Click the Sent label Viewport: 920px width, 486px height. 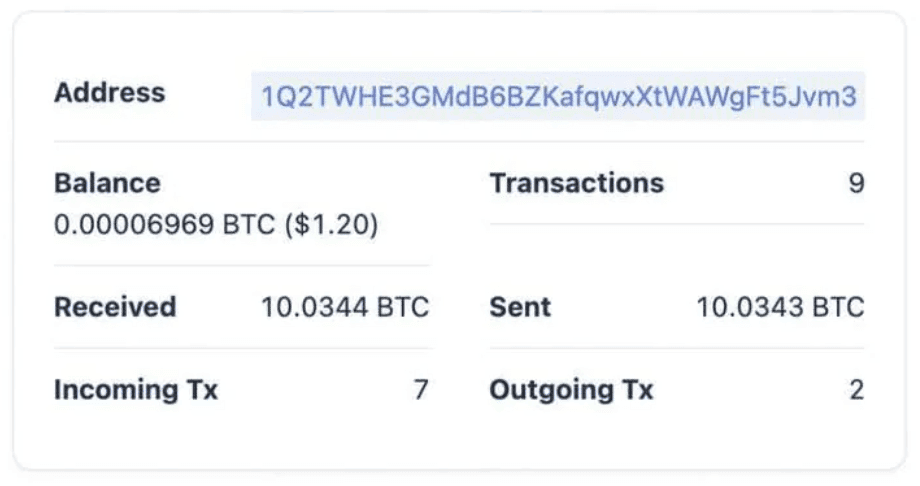pyautogui.click(x=520, y=307)
